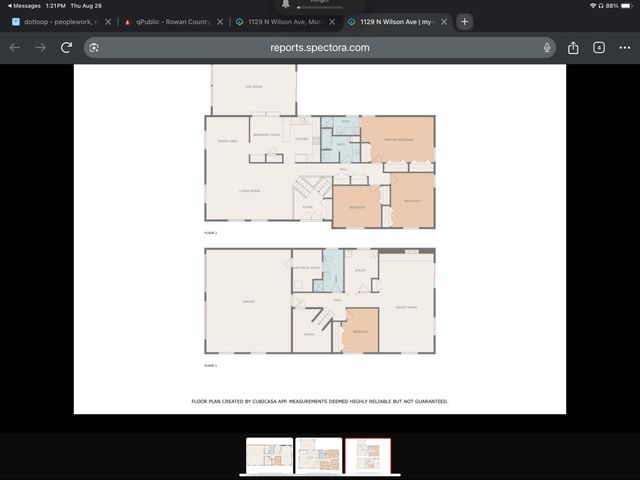Reload the current page
The image size is (640, 480).
66,47
